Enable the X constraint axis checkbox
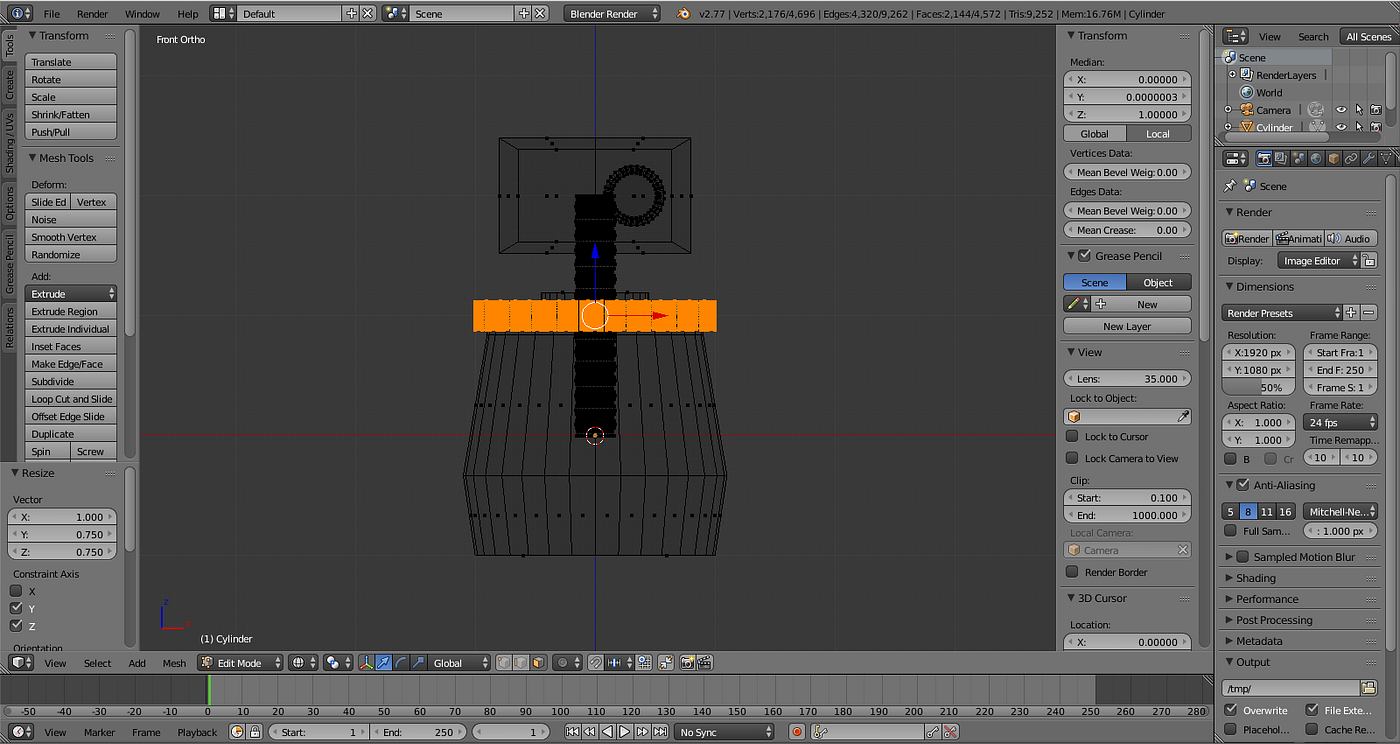The image size is (1400, 744). coord(16,591)
